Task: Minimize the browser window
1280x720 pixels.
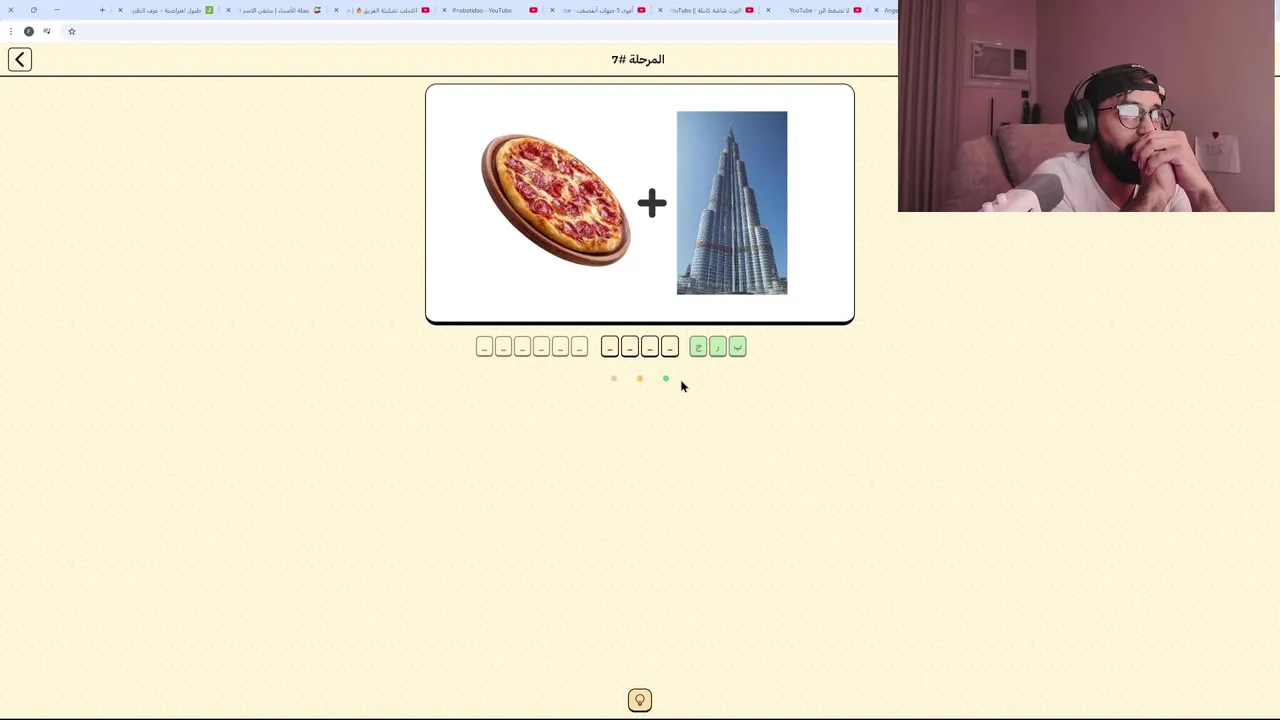Action: [56, 10]
